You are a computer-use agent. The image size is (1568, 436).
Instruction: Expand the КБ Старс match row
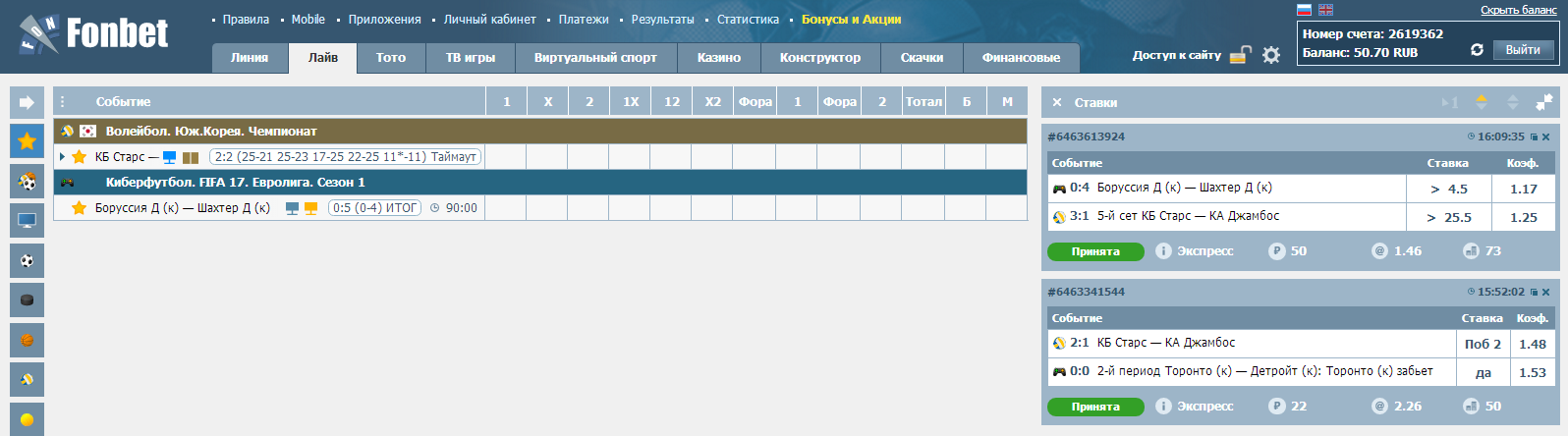pyautogui.click(x=62, y=157)
